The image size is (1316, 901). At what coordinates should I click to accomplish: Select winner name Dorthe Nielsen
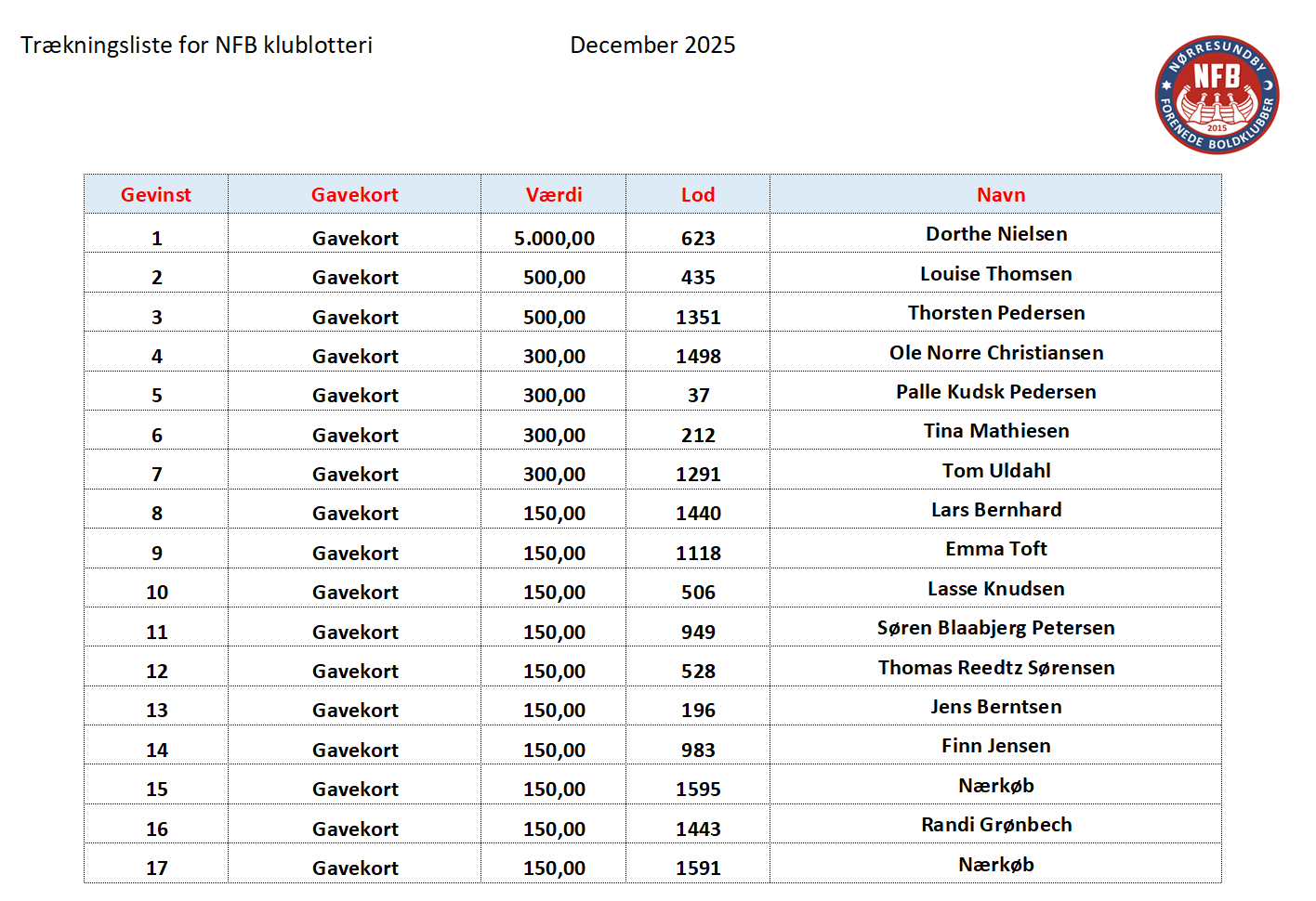[x=996, y=234]
